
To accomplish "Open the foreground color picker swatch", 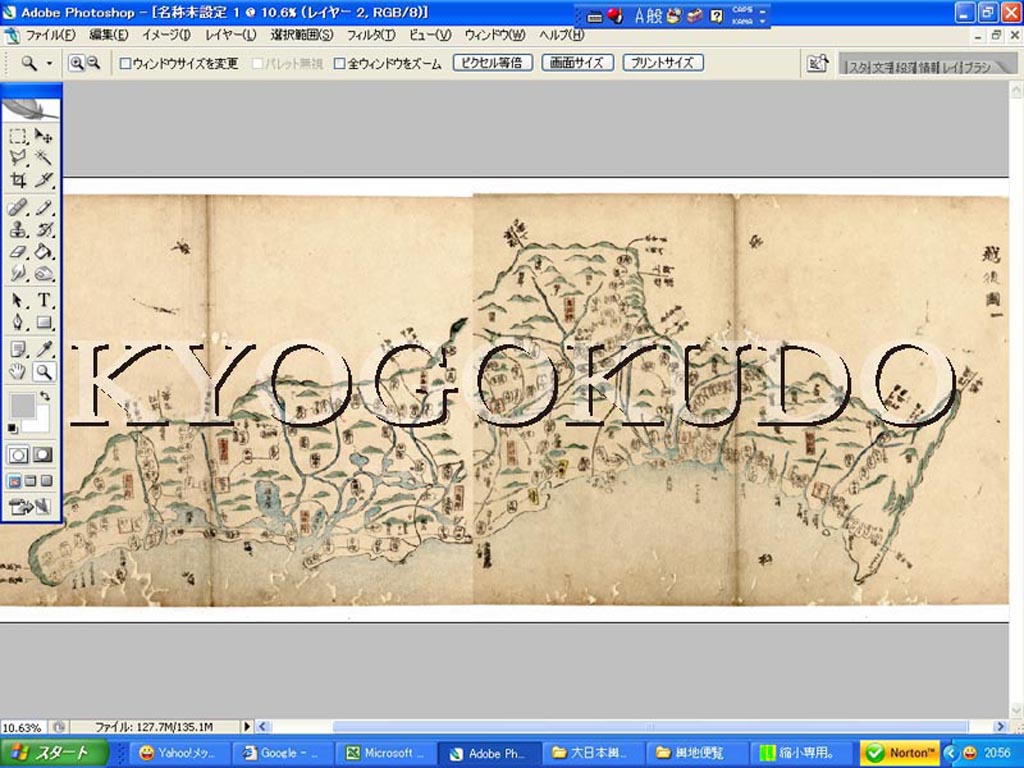I will click(x=22, y=405).
